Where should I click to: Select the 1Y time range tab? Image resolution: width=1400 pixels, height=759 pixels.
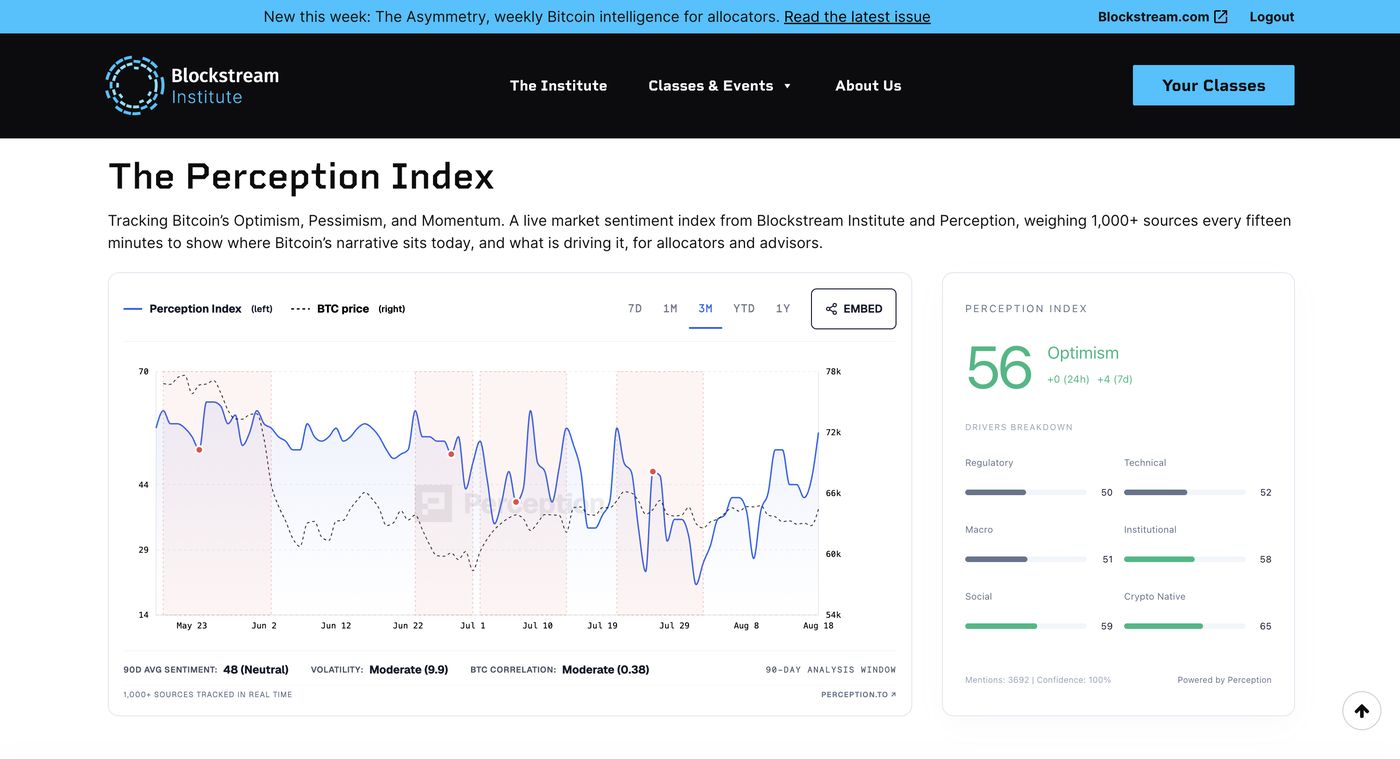click(x=783, y=309)
